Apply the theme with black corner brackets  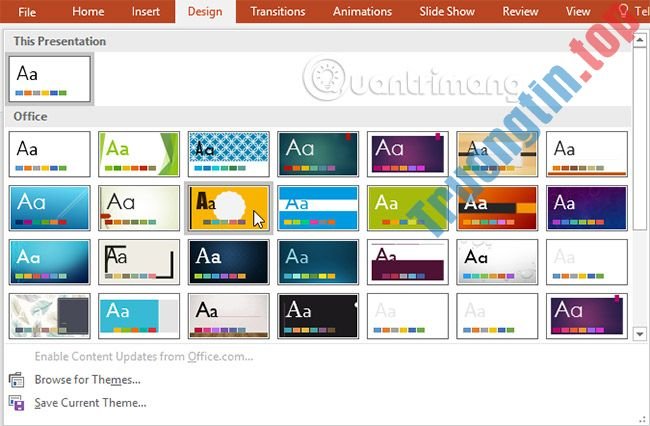pyautogui.click(x=139, y=262)
